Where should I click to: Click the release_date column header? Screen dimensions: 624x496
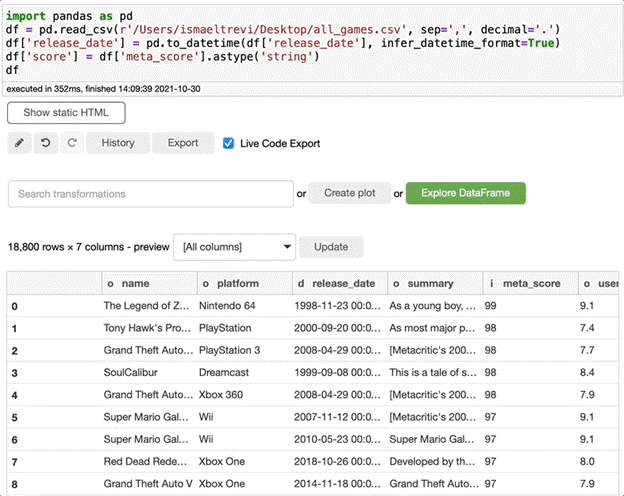pos(338,284)
